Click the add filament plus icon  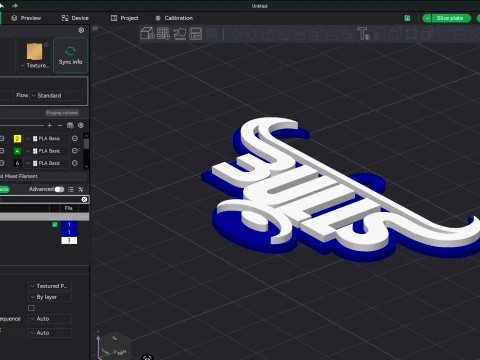50,125
